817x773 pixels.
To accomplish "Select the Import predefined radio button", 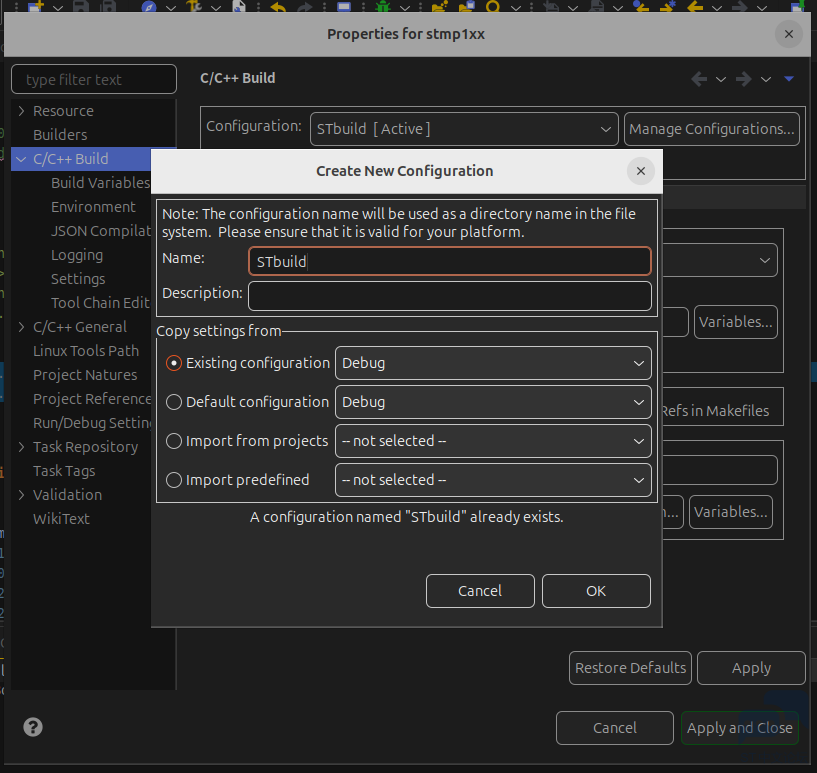I will pyautogui.click(x=174, y=480).
